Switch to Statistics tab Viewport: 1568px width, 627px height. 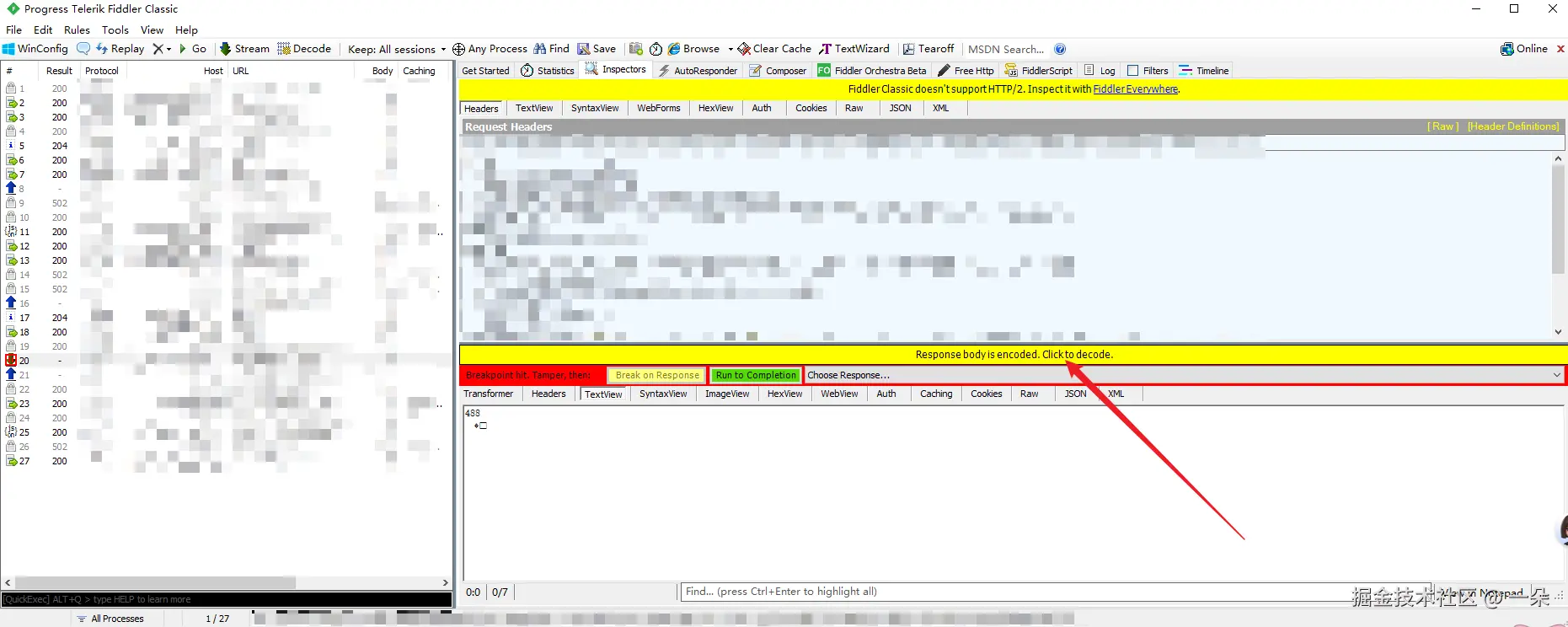(x=547, y=71)
